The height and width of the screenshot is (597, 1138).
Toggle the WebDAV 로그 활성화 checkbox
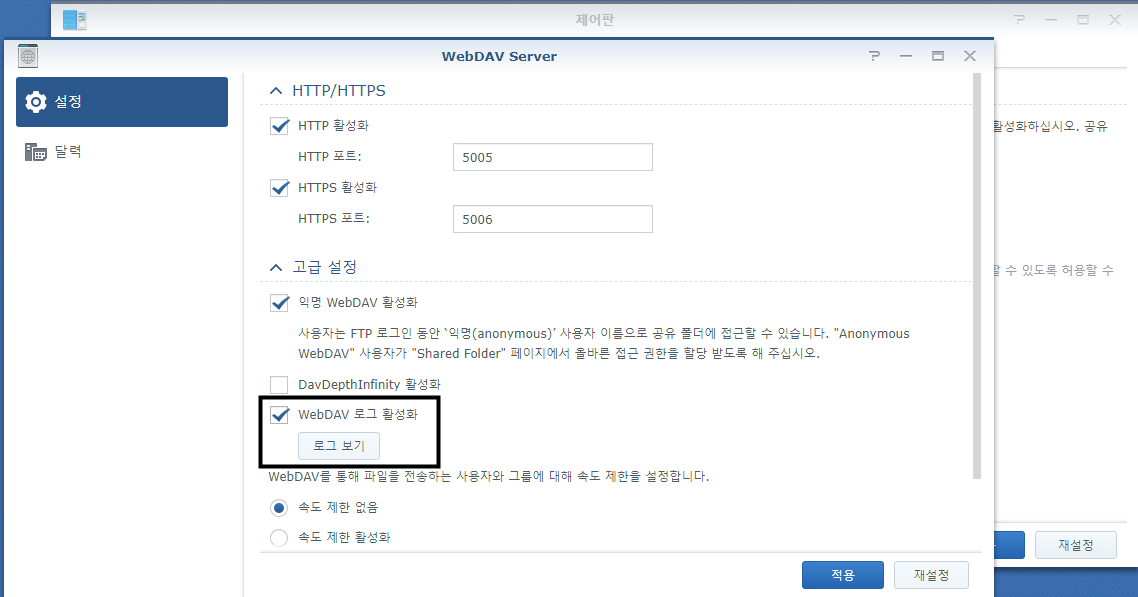[x=279, y=415]
